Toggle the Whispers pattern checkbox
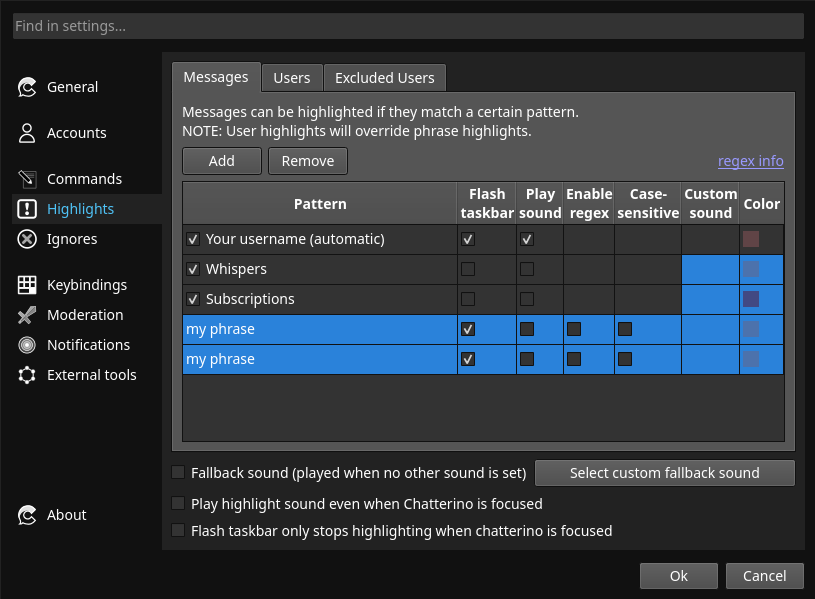Image resolution: width=815 pixels, height=599 pixels. (193, 269)
